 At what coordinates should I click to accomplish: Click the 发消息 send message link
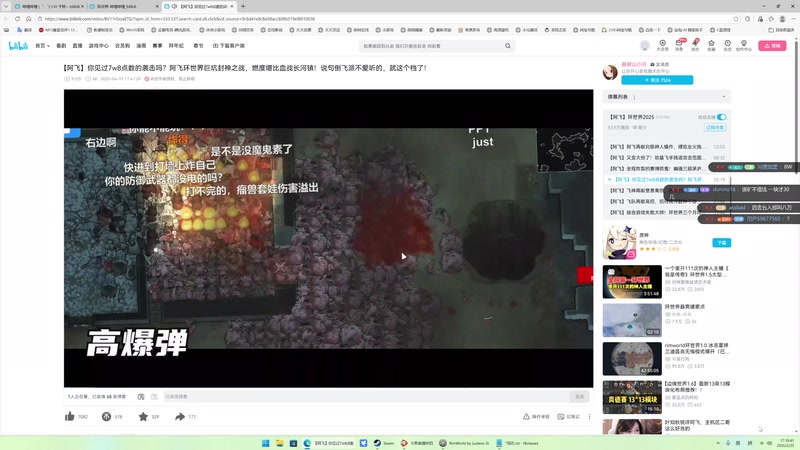[660, 65]
